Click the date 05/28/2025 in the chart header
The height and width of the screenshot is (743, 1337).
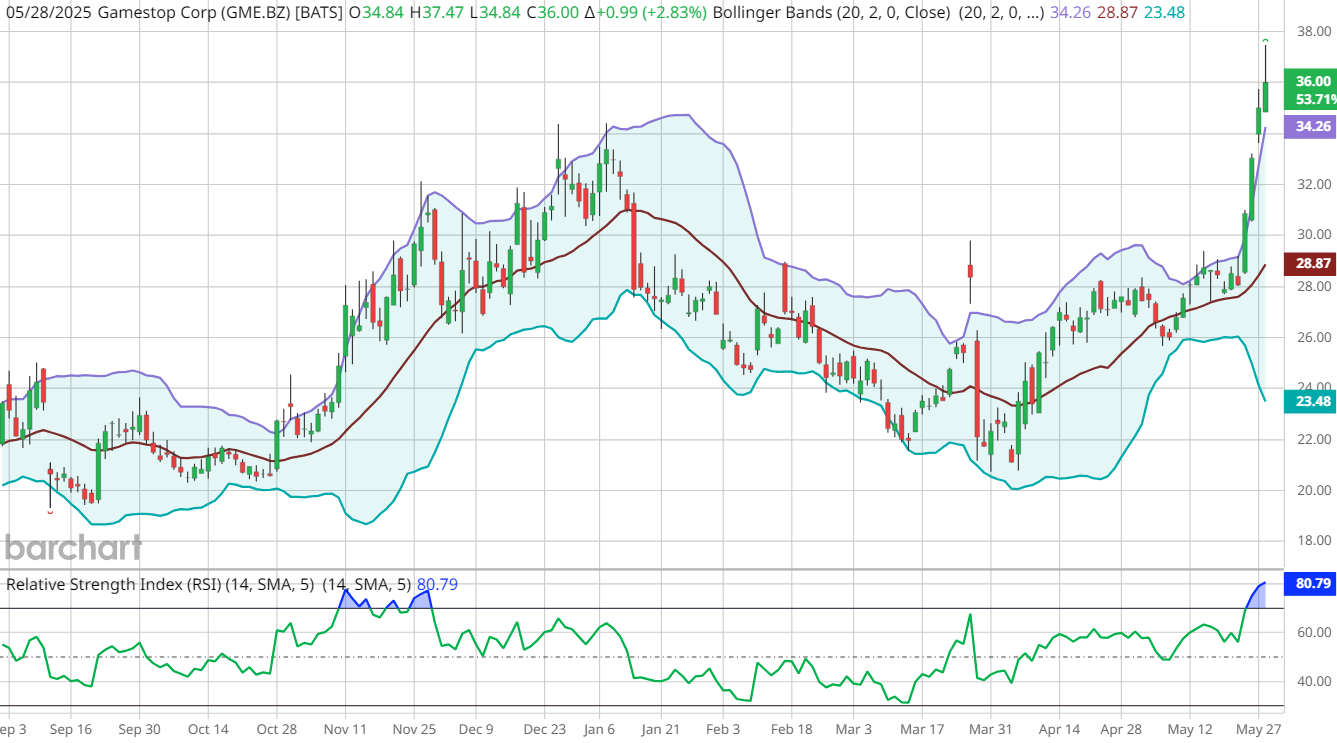click(48, 13)
